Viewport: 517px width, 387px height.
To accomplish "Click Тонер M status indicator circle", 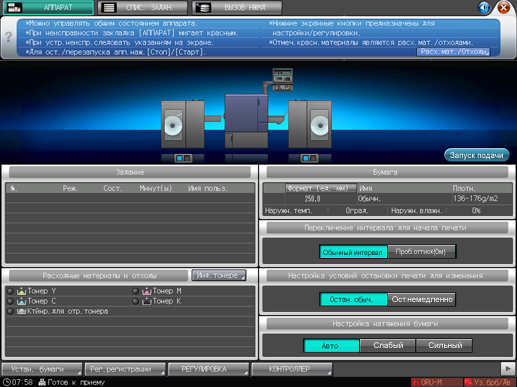I will pyautogui.click(x=135, y=291).
